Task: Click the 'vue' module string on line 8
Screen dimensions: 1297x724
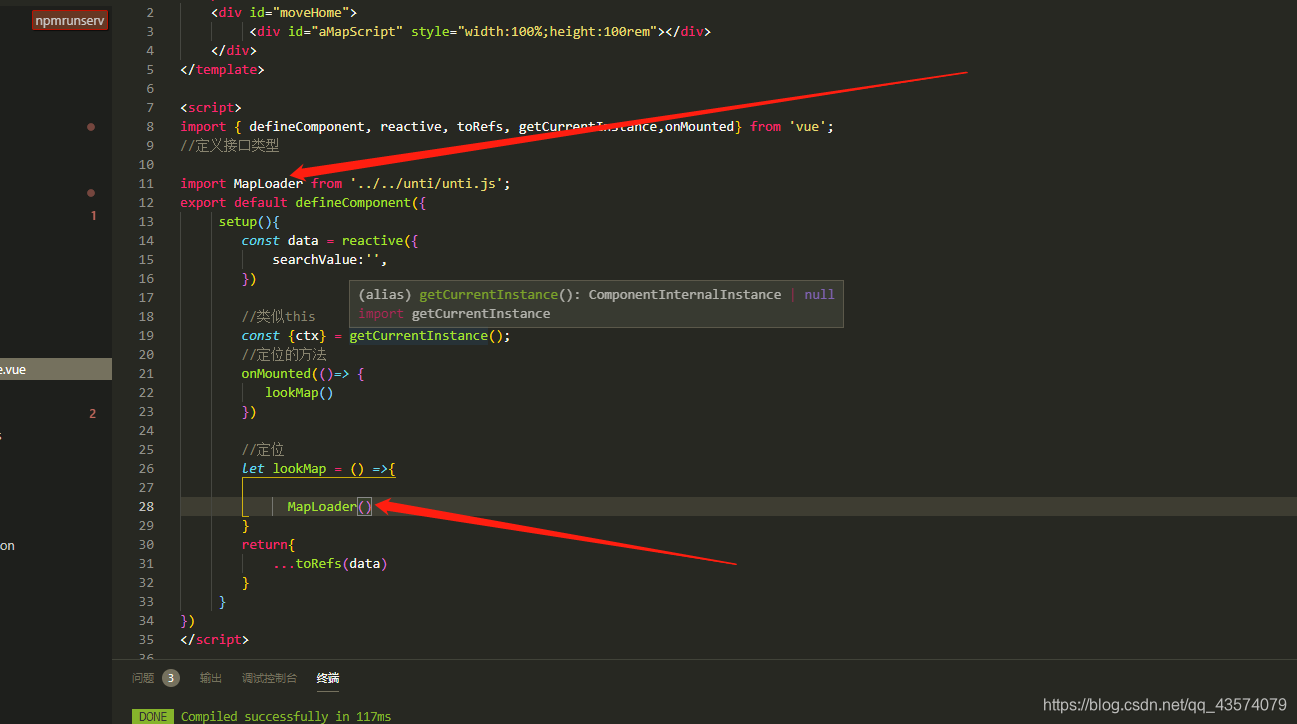Action: point(807,127)
